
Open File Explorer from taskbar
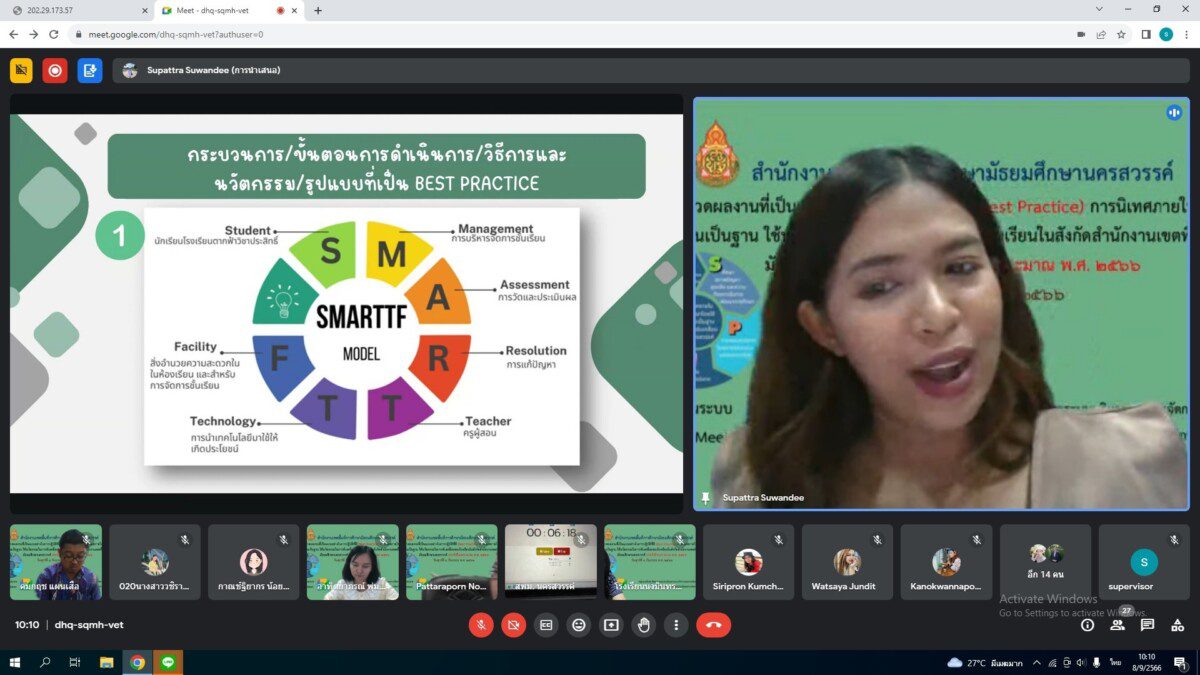coord(107,662)
